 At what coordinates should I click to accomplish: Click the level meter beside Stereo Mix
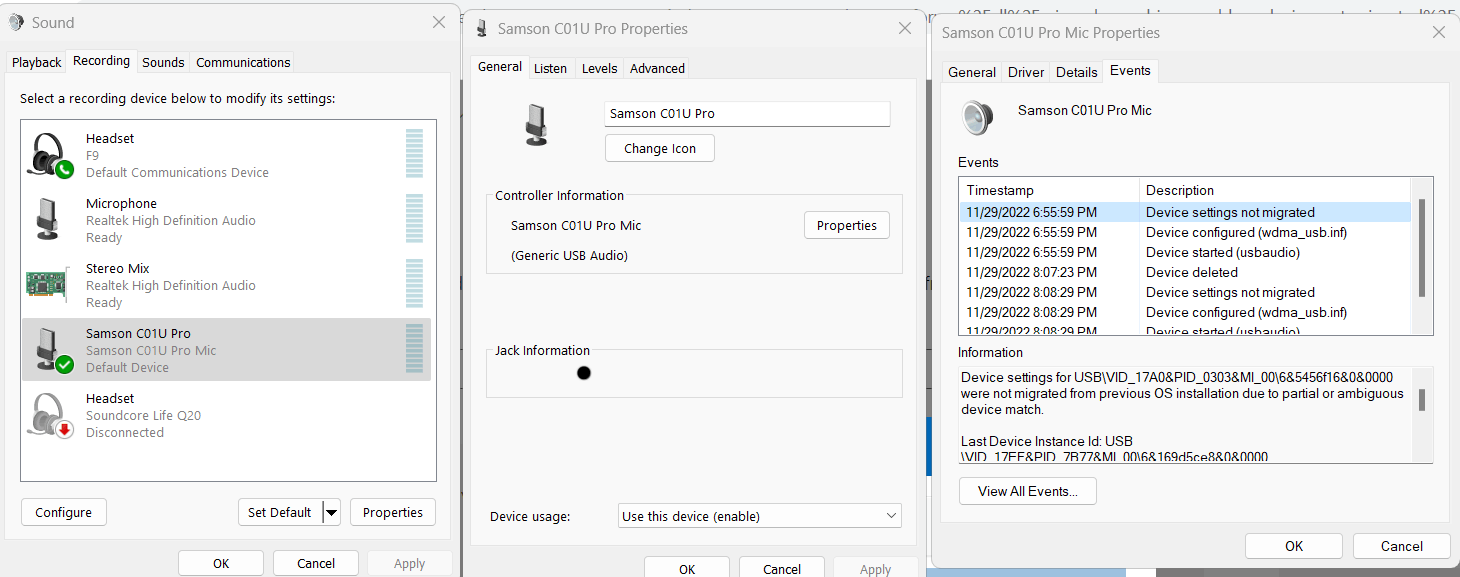(x=414, y=284)
